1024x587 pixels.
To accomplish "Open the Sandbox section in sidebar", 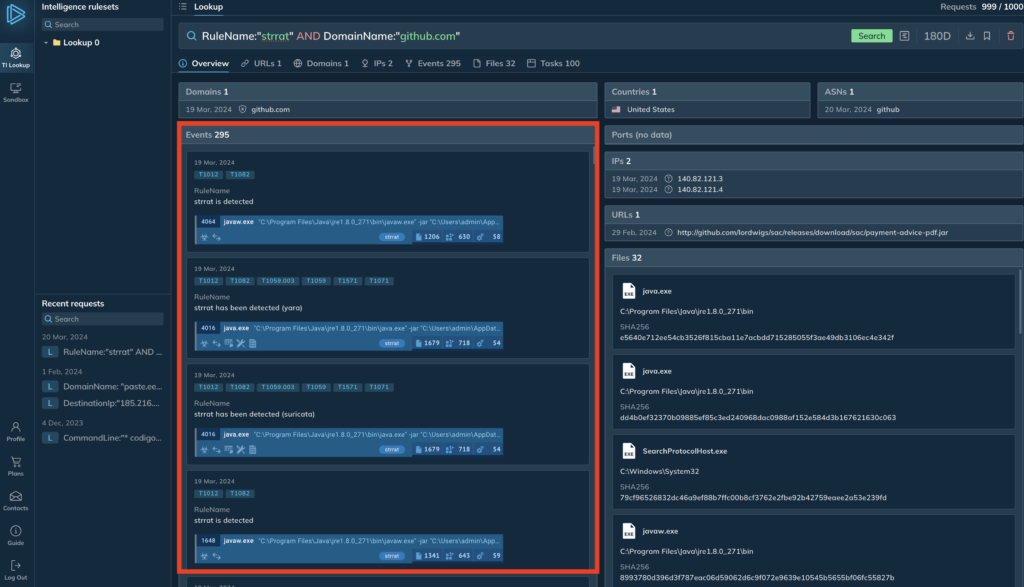I will pyautogui.click(x=15, y=92).
